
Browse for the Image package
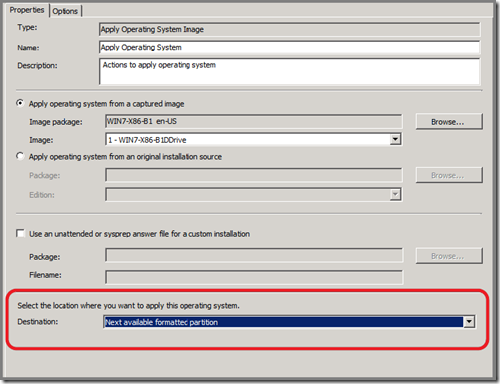[x=449, y=122]
